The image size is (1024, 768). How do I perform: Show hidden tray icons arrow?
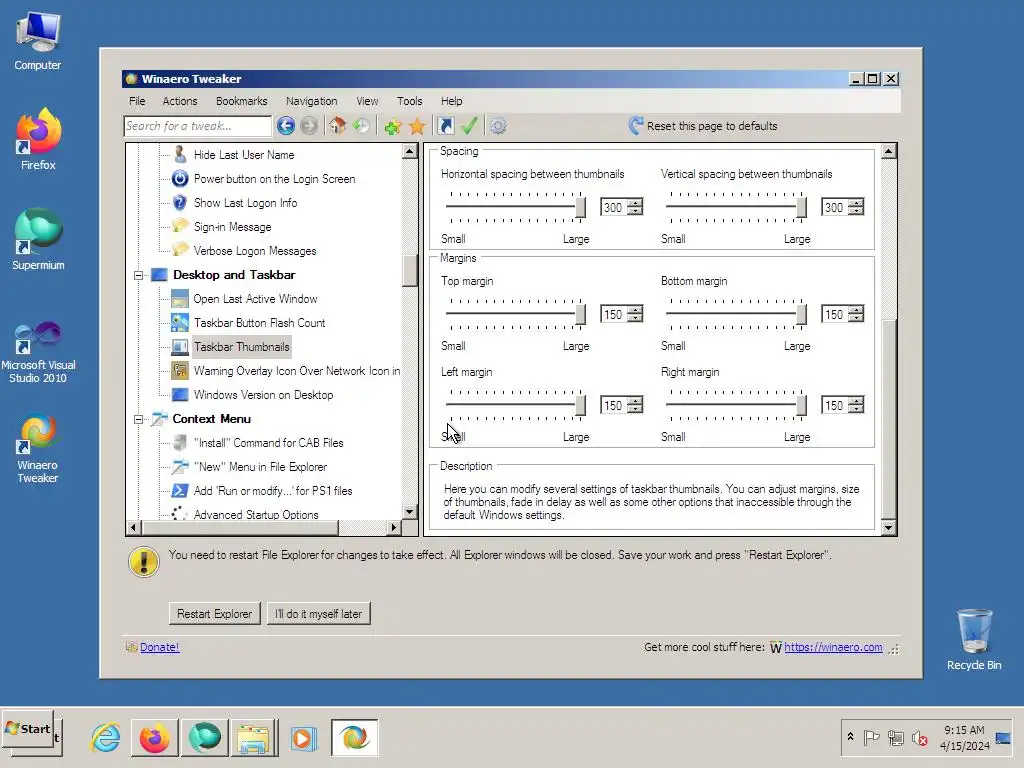[850, 737]
